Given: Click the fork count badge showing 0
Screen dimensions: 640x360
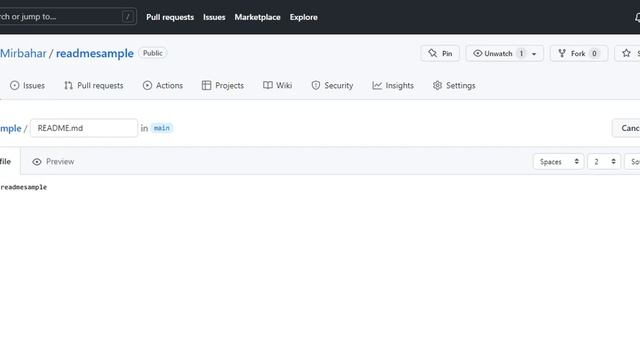Looking at the screenshot, I should click(594, 53).
